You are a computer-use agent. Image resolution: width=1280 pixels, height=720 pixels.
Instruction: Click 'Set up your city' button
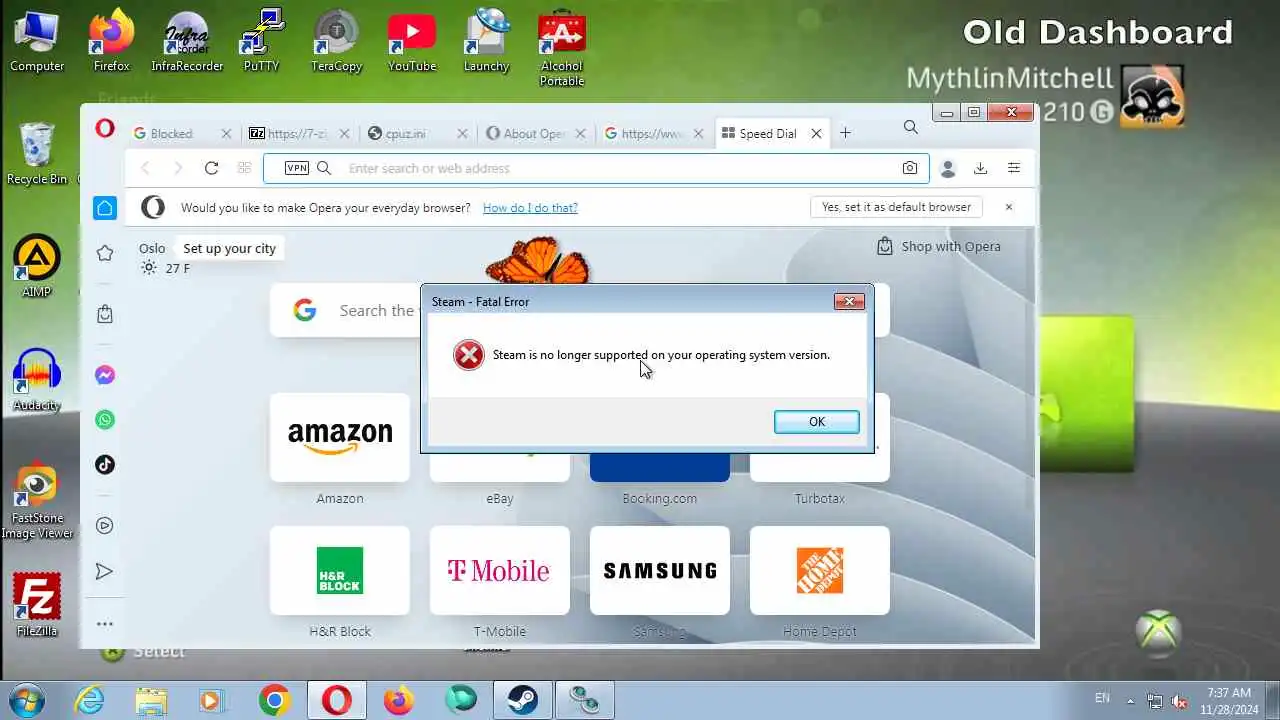point(229,248)
